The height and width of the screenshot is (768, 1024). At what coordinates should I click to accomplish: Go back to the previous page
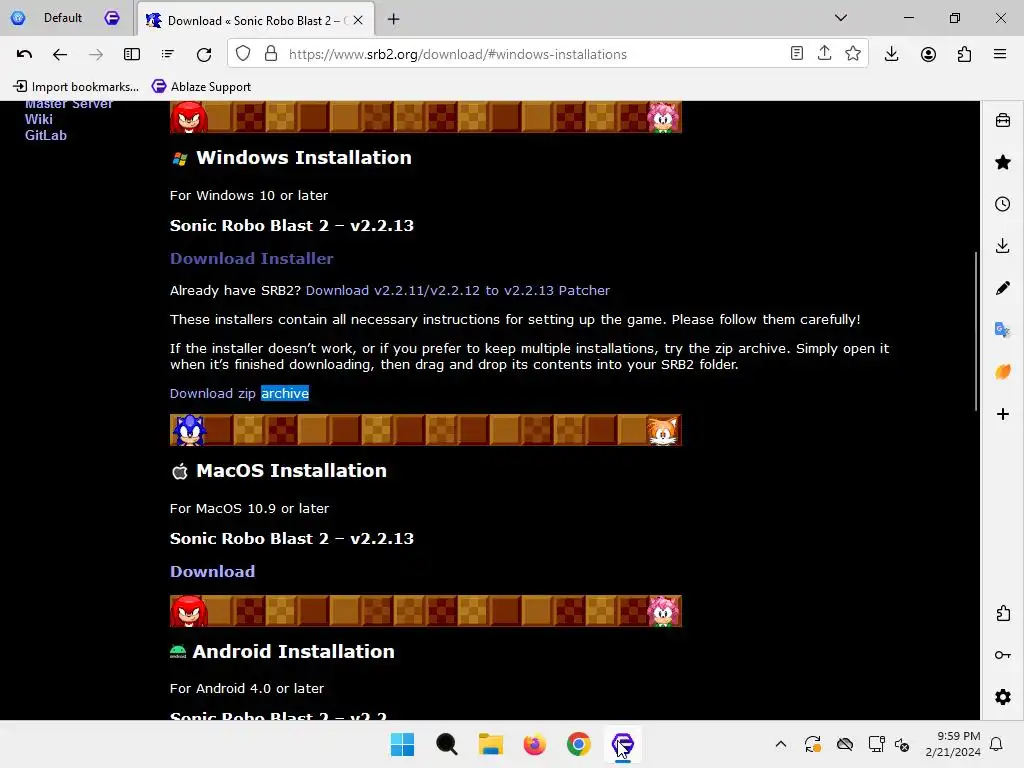59,54
